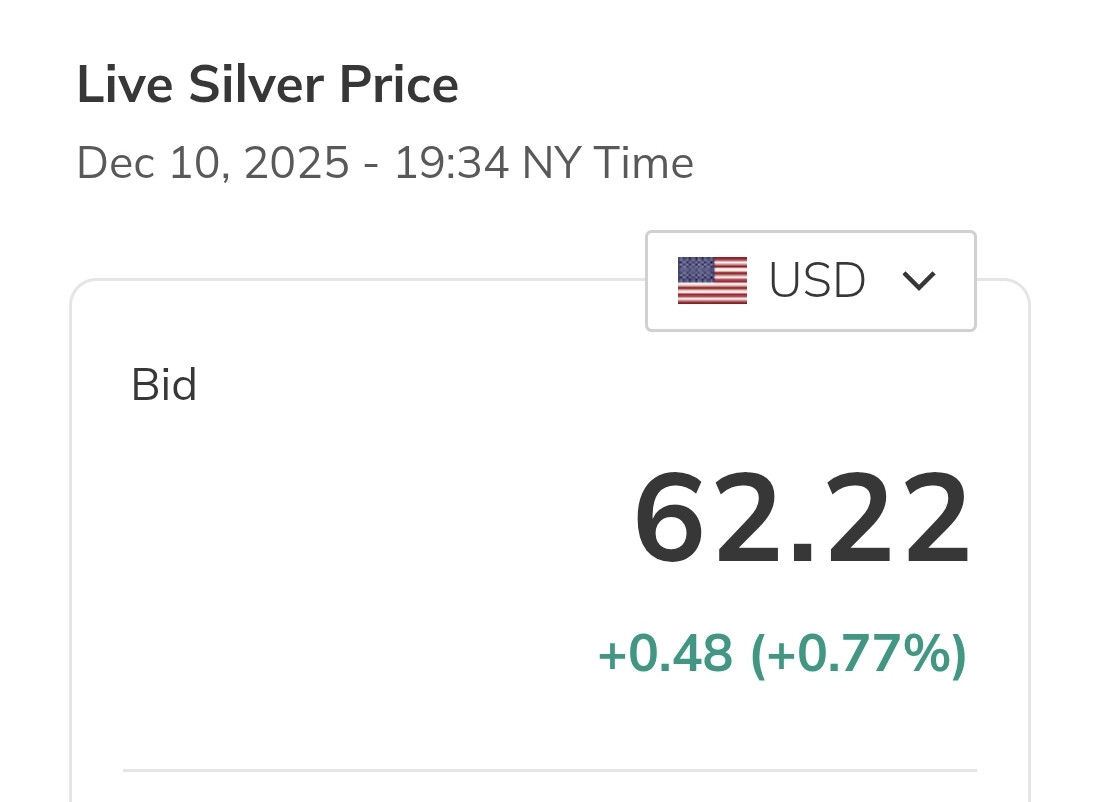Click the Bid label
This screenshot has width=1100, height=802.
164,386
